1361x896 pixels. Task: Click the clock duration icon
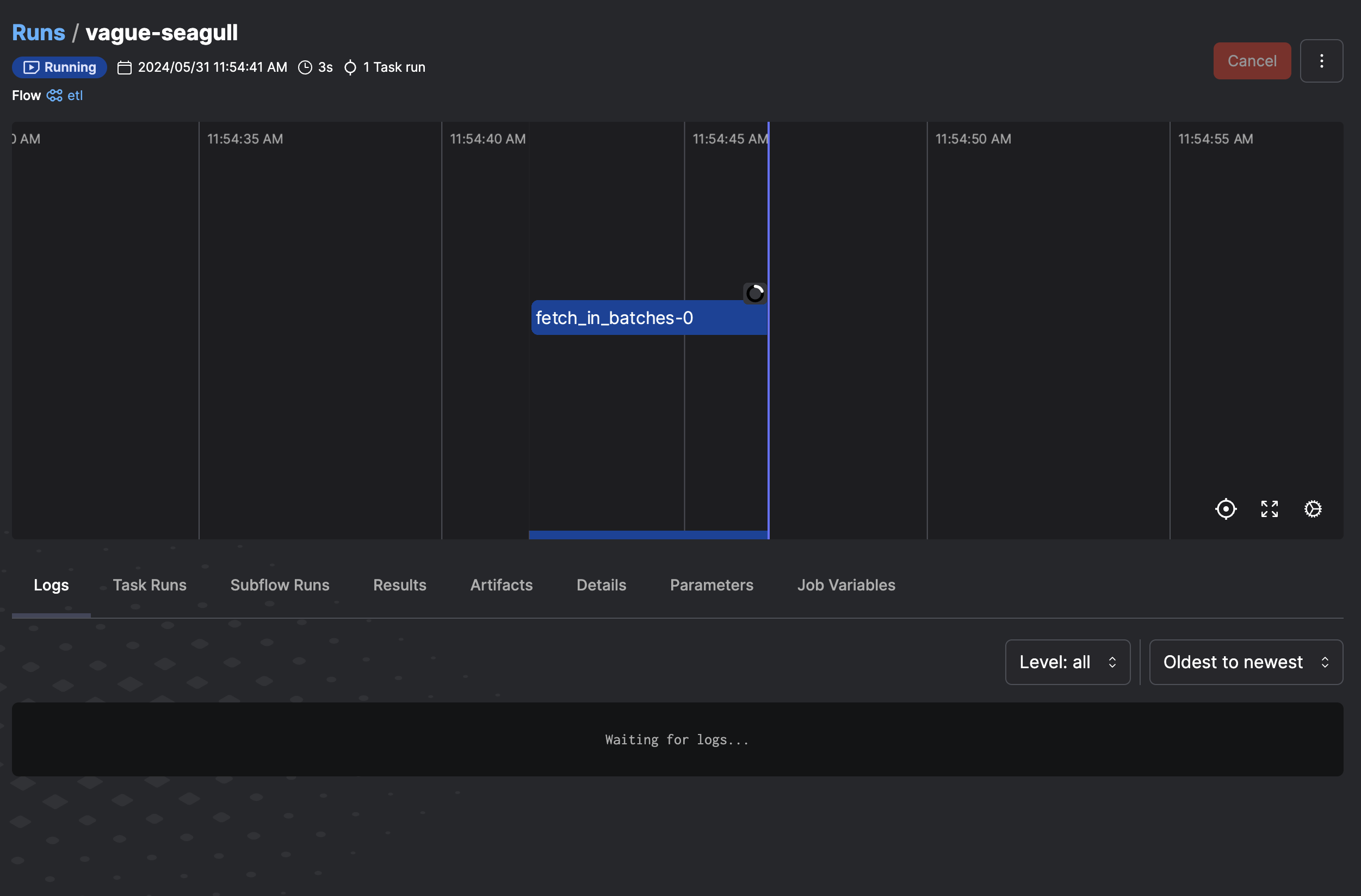pos(305,67)
